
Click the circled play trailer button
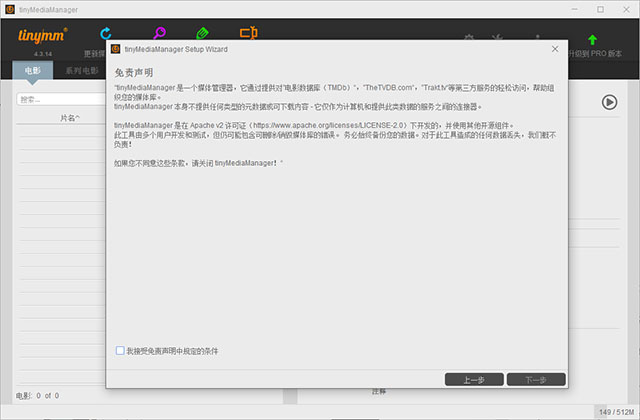[608, 101]
